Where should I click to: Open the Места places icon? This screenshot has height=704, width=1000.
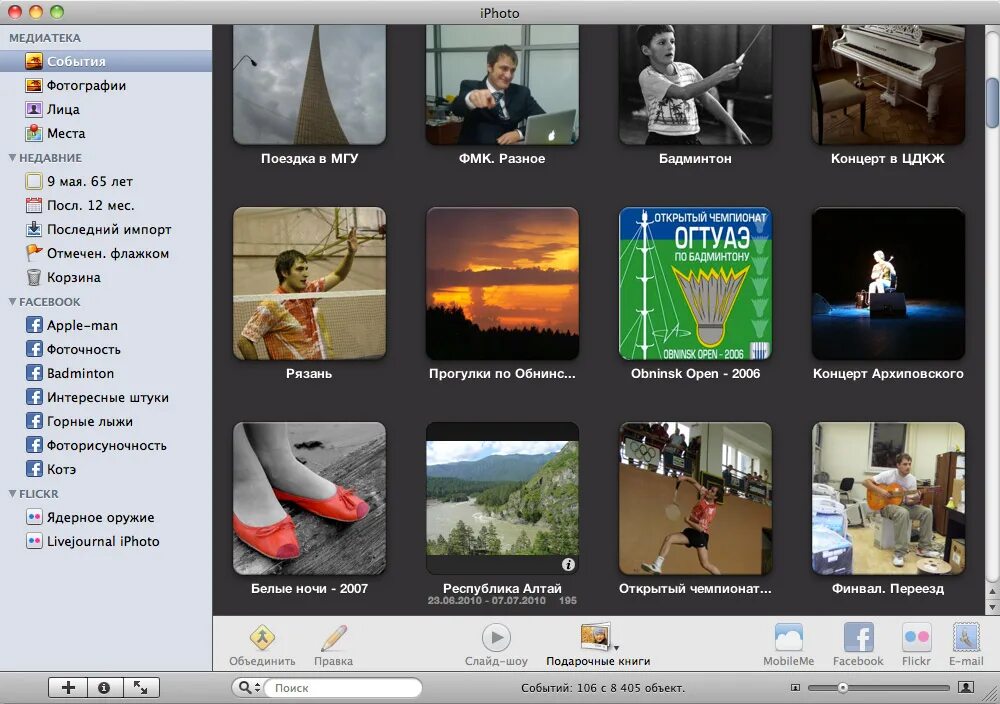(x=34, y=133)
